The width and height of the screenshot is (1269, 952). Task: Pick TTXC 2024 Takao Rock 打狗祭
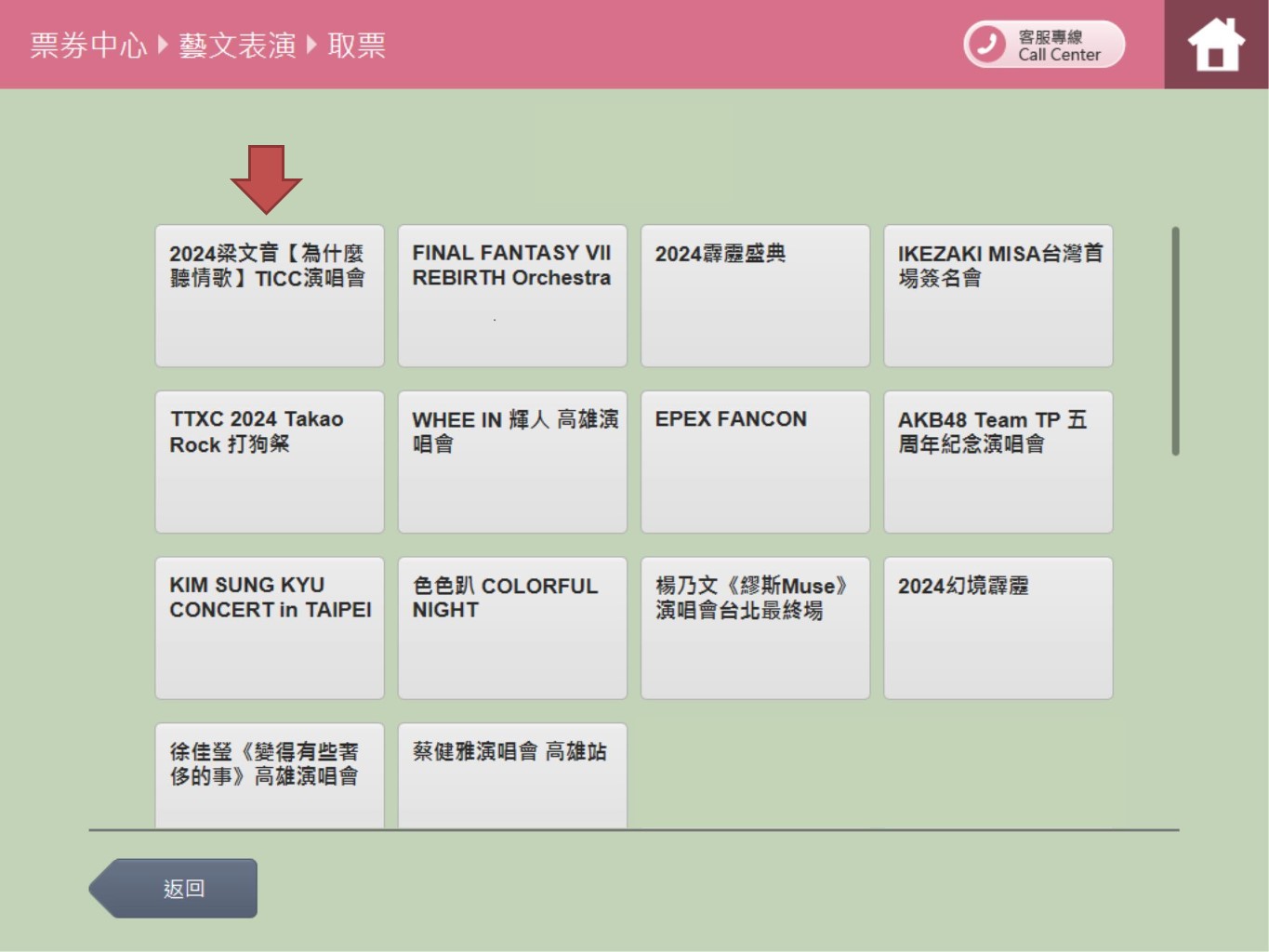270,462
